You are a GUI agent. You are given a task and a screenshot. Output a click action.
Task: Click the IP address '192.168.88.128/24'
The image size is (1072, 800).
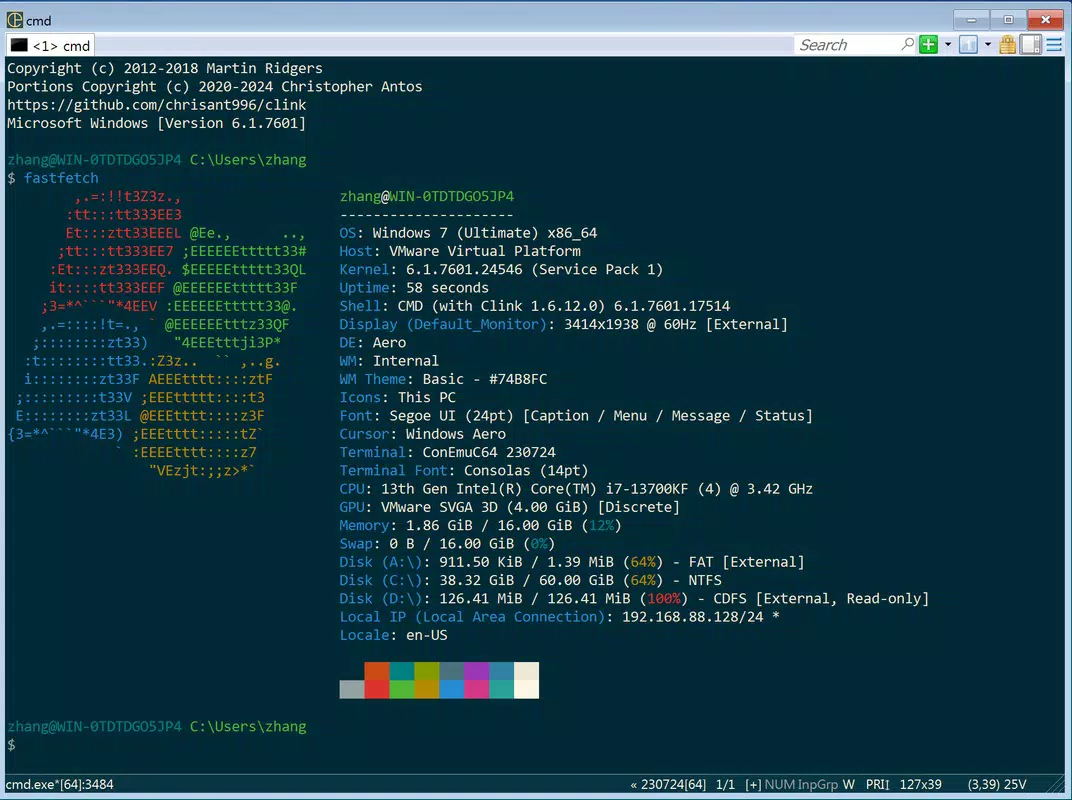click(693, 617)
